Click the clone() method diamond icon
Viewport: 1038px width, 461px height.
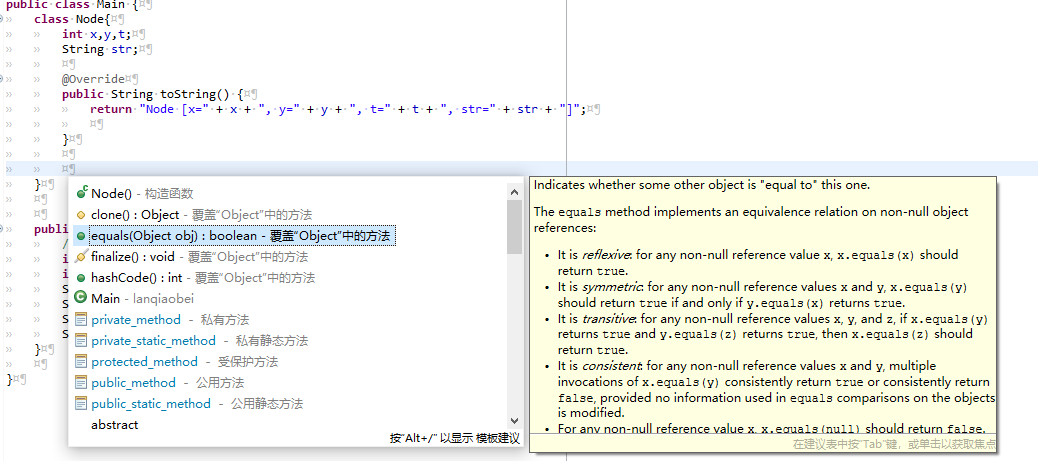(x=81, y=214)
